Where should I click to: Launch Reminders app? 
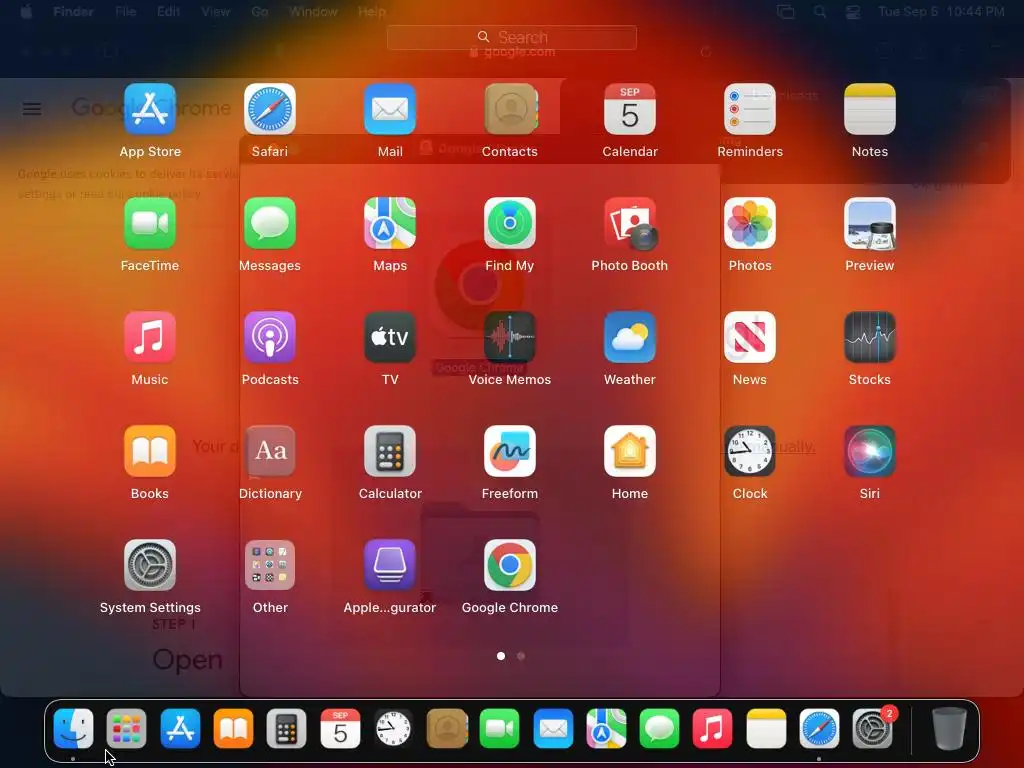(750, 109)
